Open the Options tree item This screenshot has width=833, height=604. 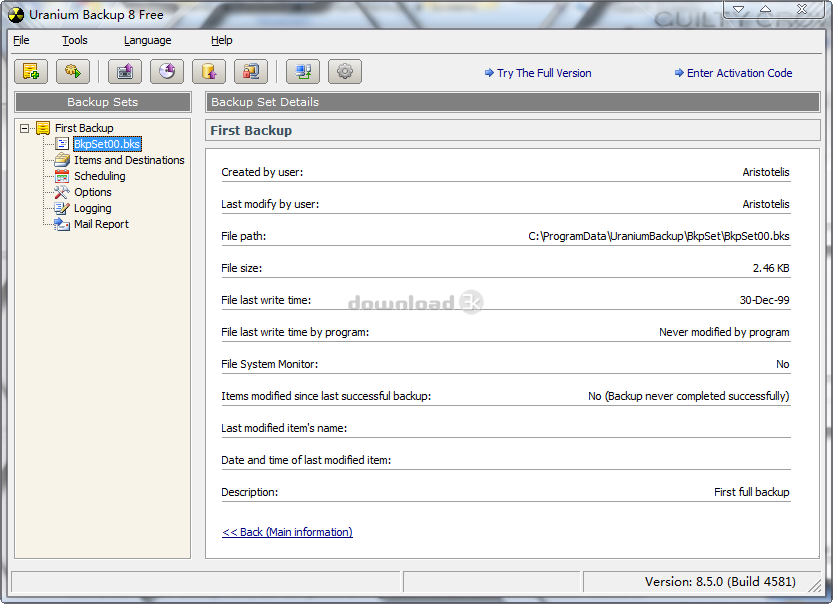tap(92, 192)
